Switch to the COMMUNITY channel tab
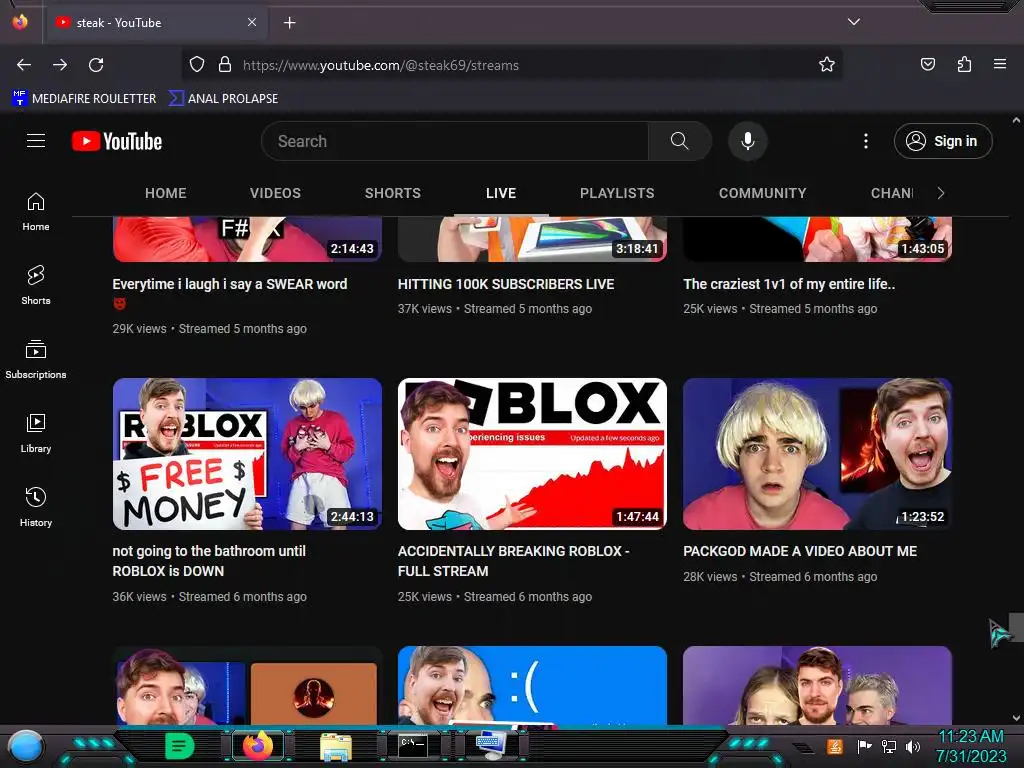 [x=763, y=193]
